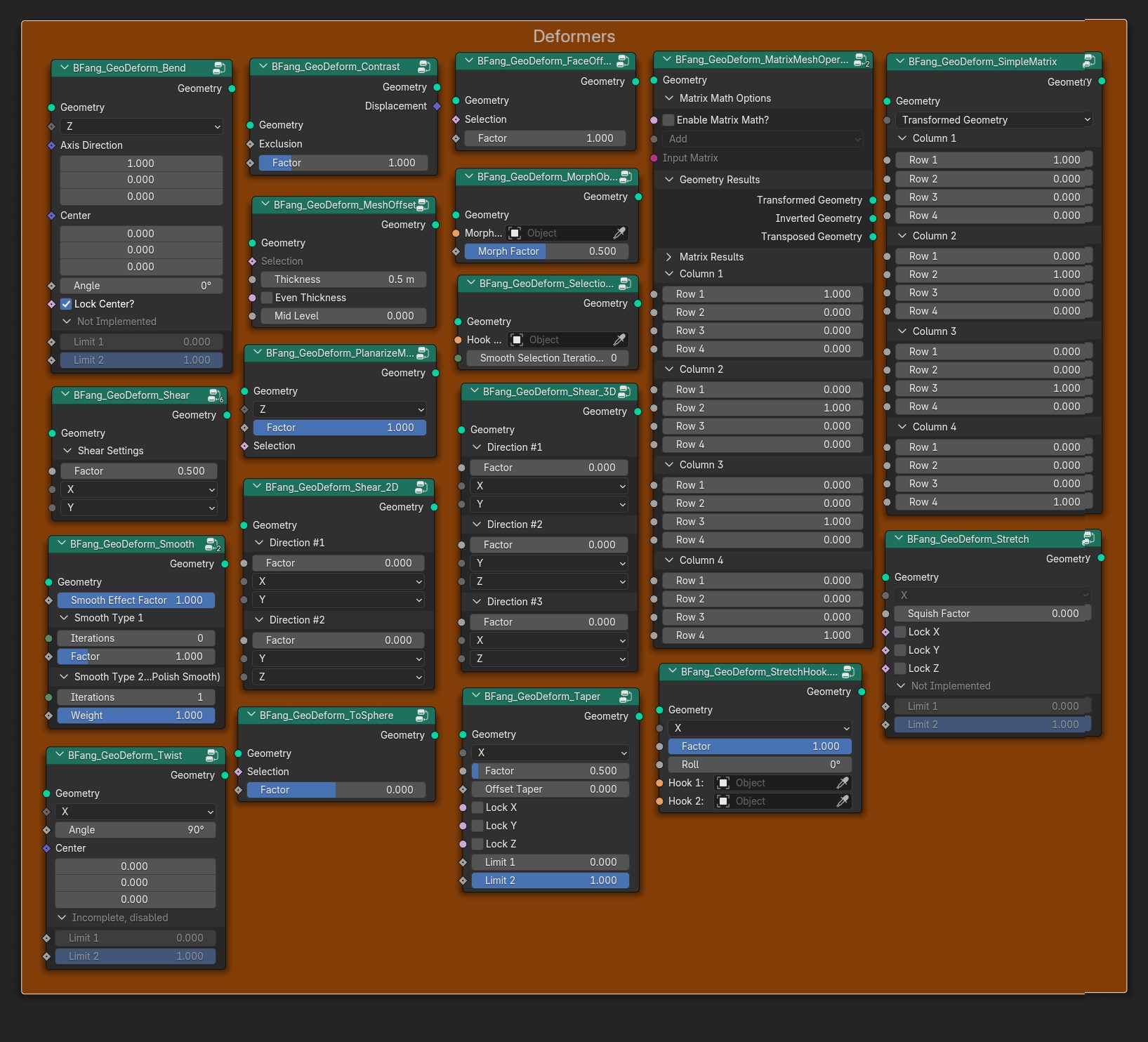
Task: Click node group icon on BFang_GeoDeform_Taper header
Action: pyautogui.click(x=626, y=697)
